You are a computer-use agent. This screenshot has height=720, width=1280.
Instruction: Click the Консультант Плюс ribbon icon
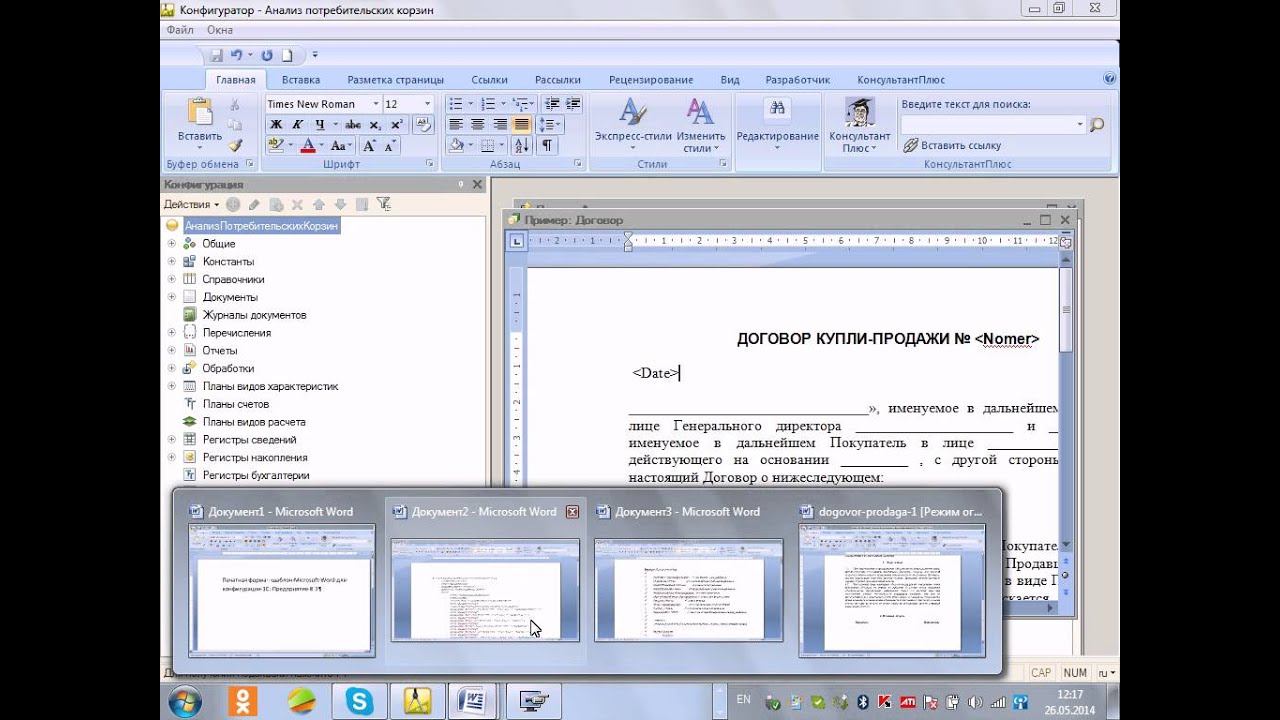pyautogui.click(x=859, y=112)
